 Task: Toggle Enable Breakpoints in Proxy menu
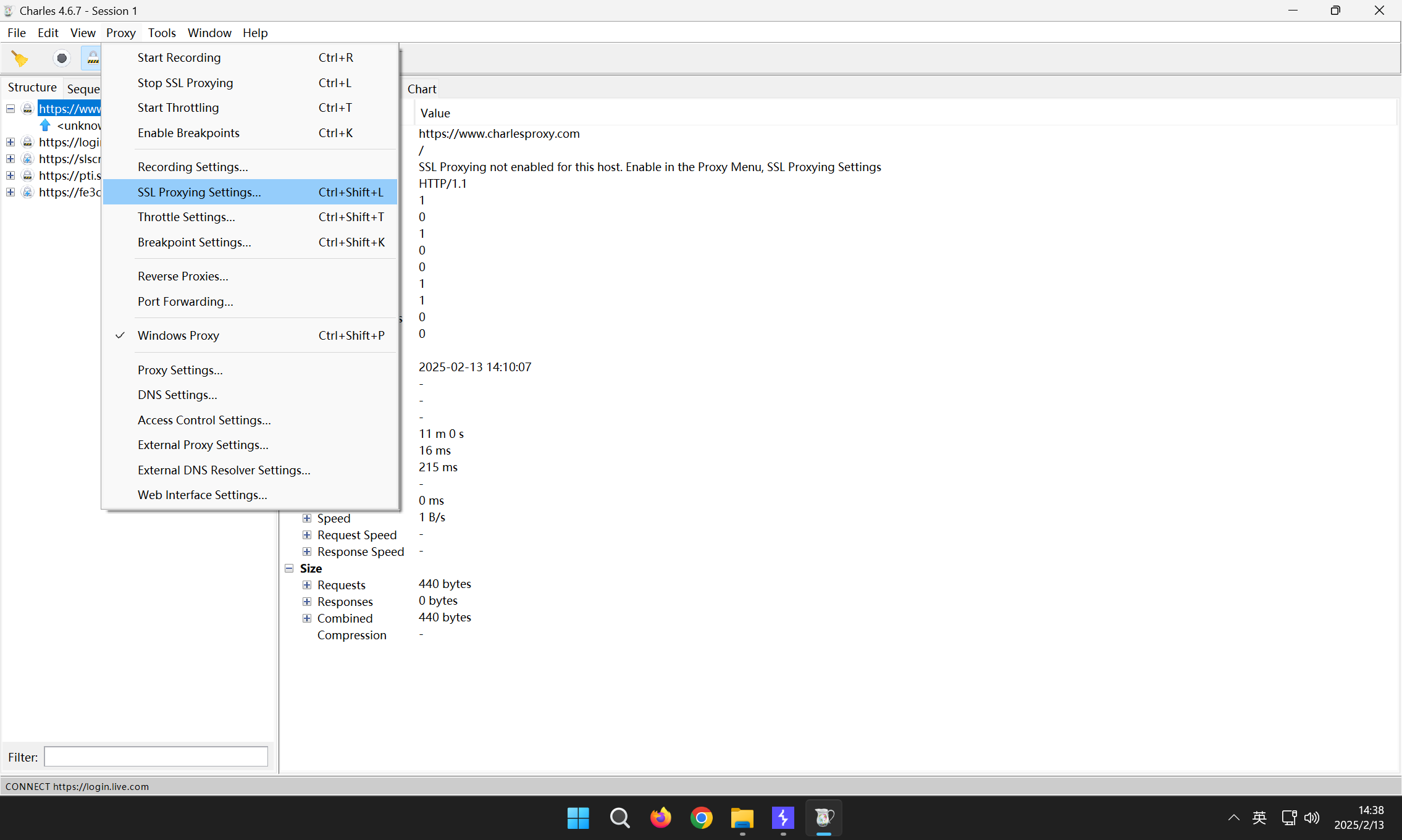coord(188,133)
